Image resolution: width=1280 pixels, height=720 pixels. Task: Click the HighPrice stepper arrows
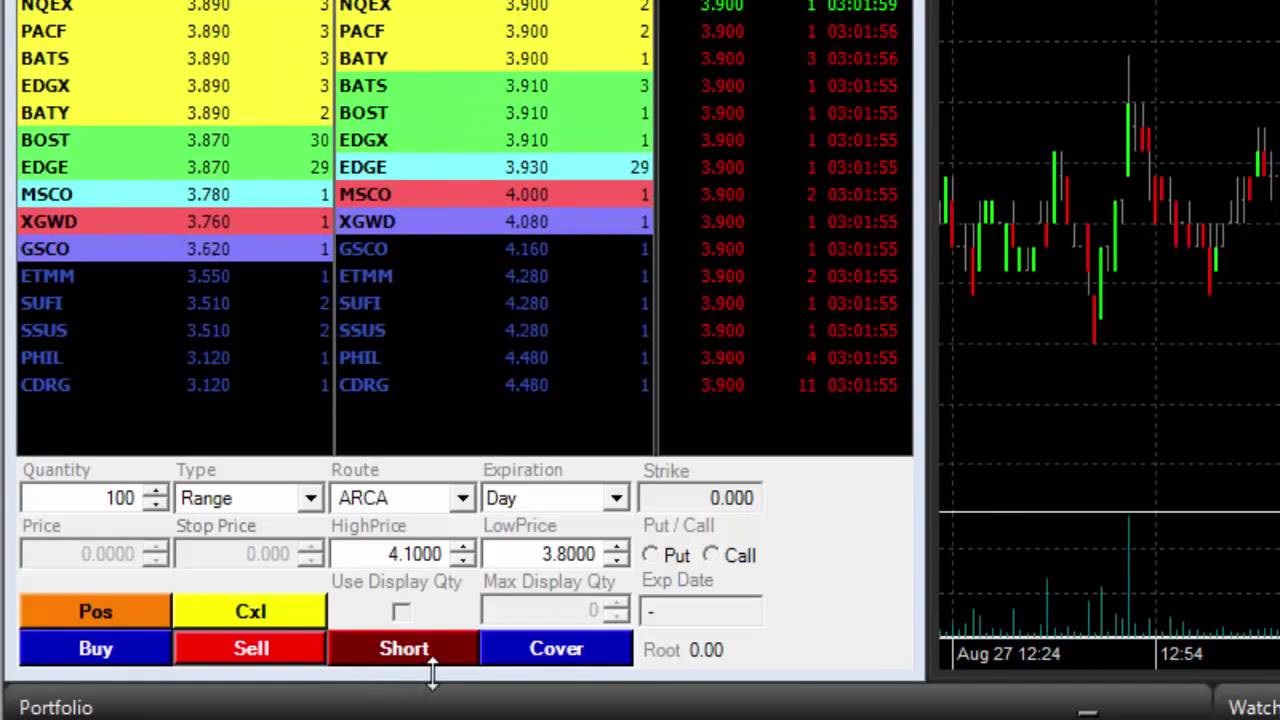(462, 554)
